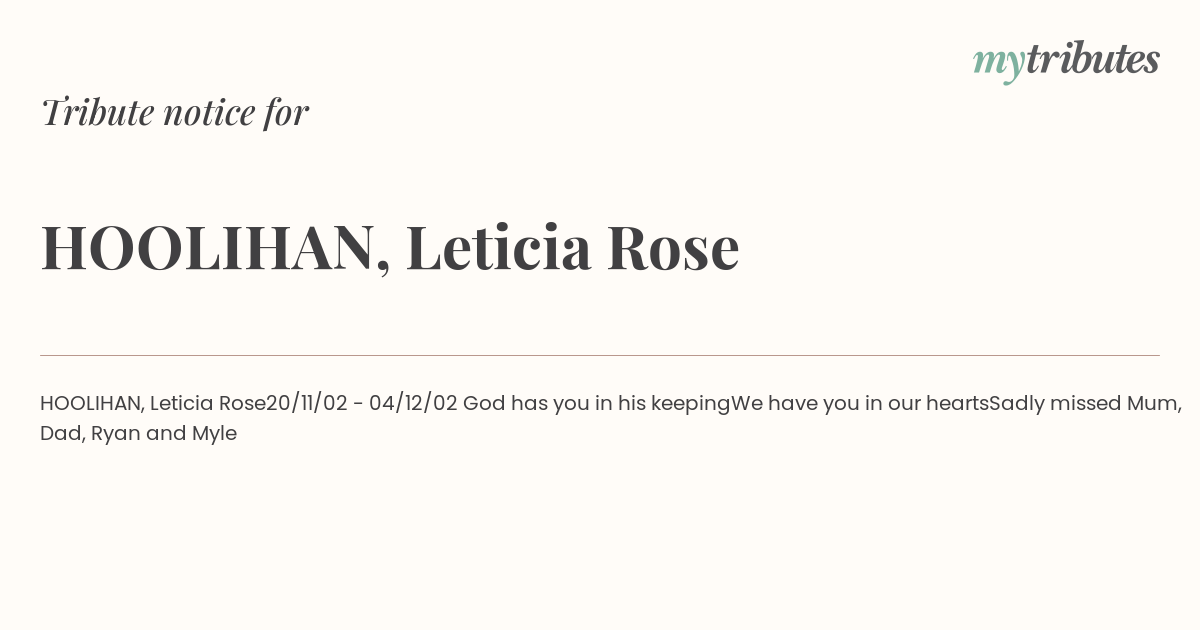Click the word "Mum," in the notice

point(1155,405)
